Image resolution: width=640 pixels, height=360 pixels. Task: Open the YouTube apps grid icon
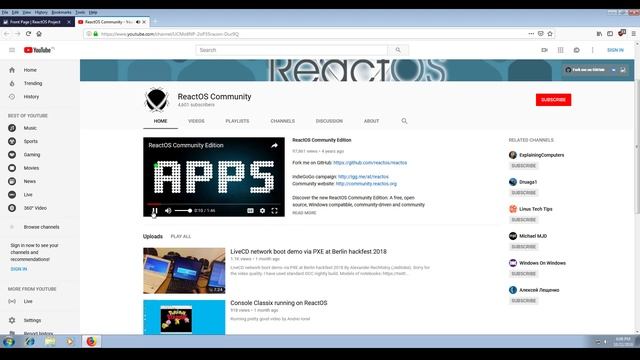click(560, 50)
